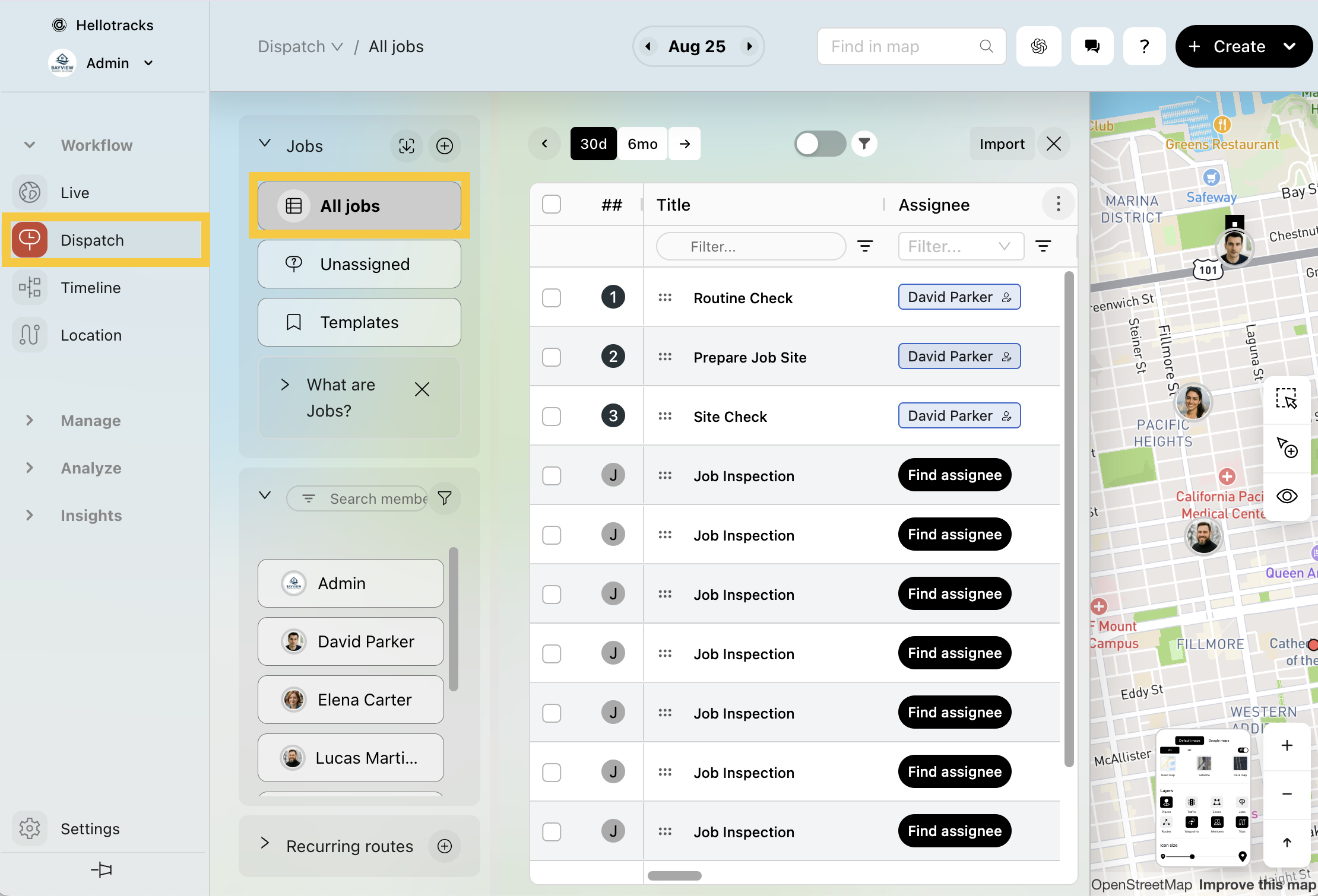The width and height of the screenshot is (1318, 896).
Task: Open the Timeline sidebar item
Action: (91, 288)
